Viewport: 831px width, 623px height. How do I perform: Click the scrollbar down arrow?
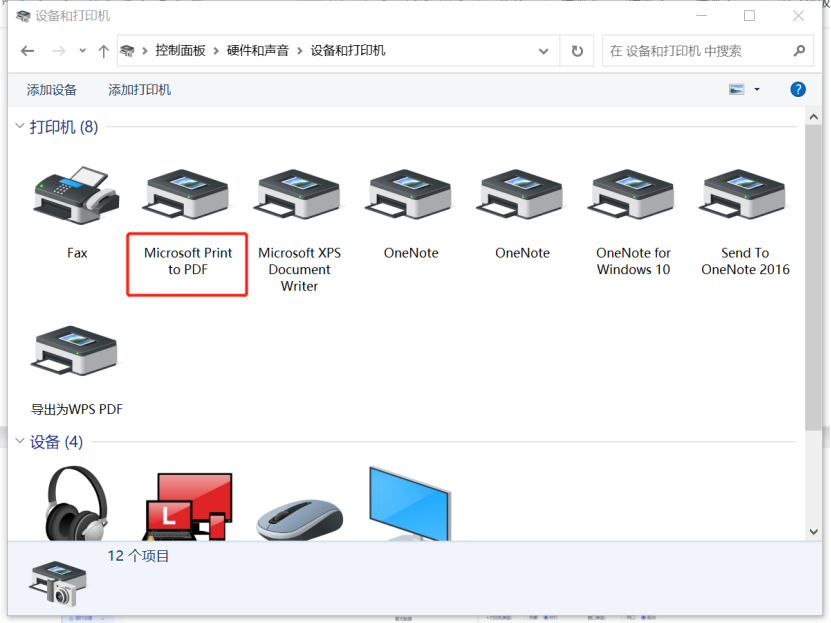(814, 532)
